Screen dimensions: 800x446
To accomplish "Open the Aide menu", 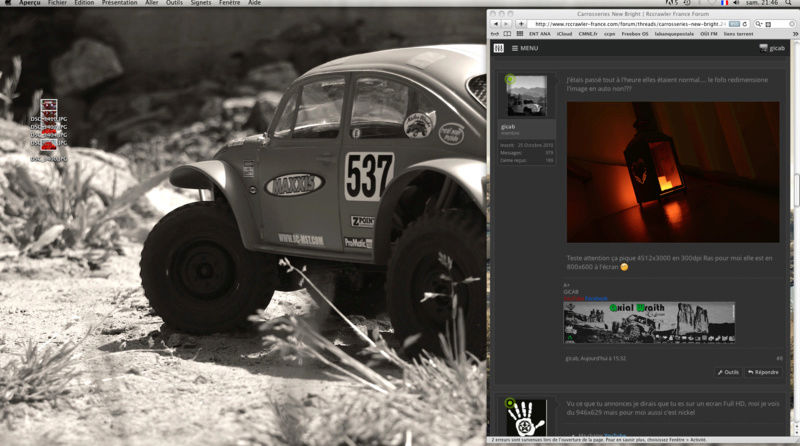I will pos(254,3).
